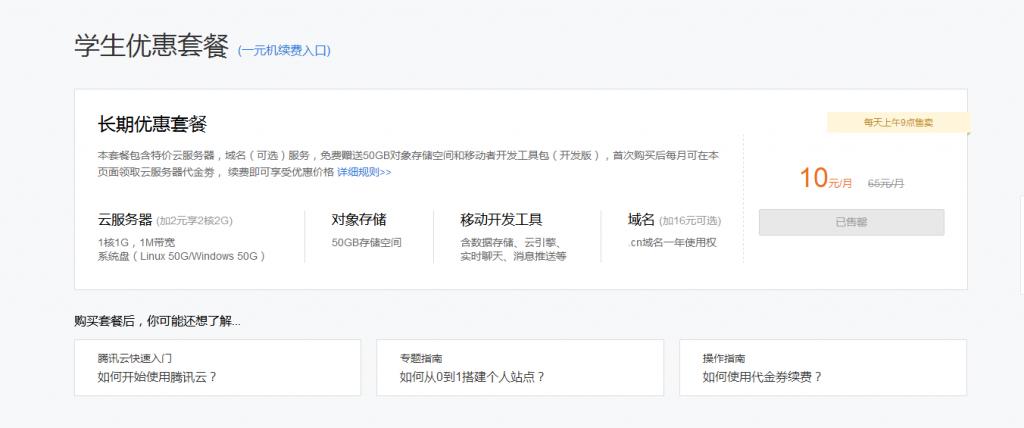Image resolution: width=1024 pixels, height=428 pixels.
Task: Click the 移动开发工具 heading
Action: pos(502,220)
